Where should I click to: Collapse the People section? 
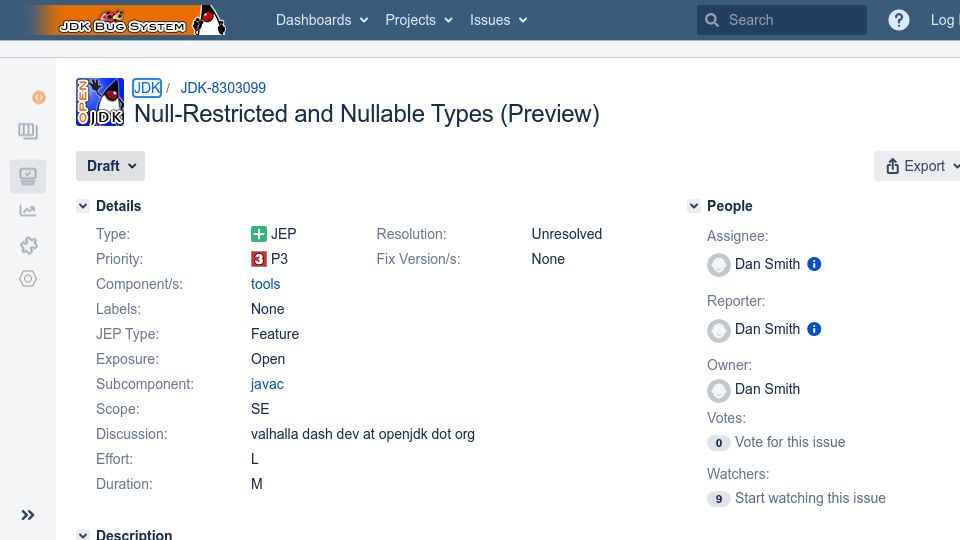(694, 206)
